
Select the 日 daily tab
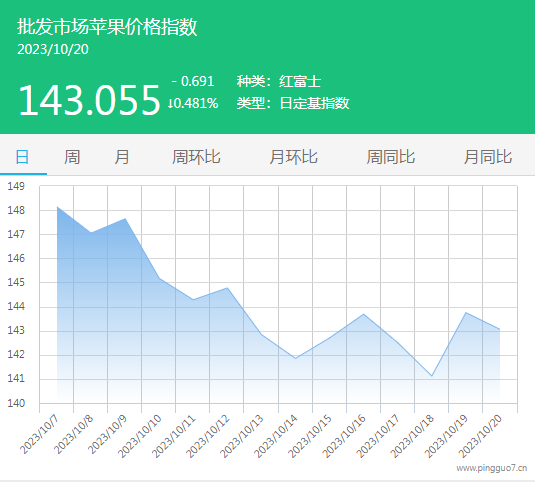(x=23, y=157)
